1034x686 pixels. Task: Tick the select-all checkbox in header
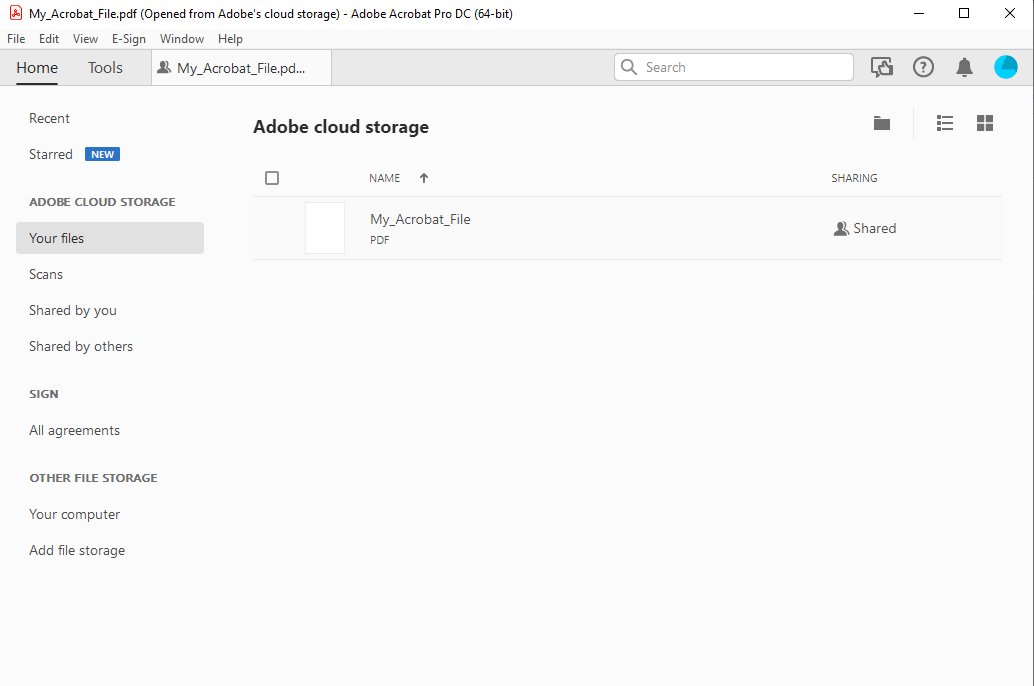272,178
